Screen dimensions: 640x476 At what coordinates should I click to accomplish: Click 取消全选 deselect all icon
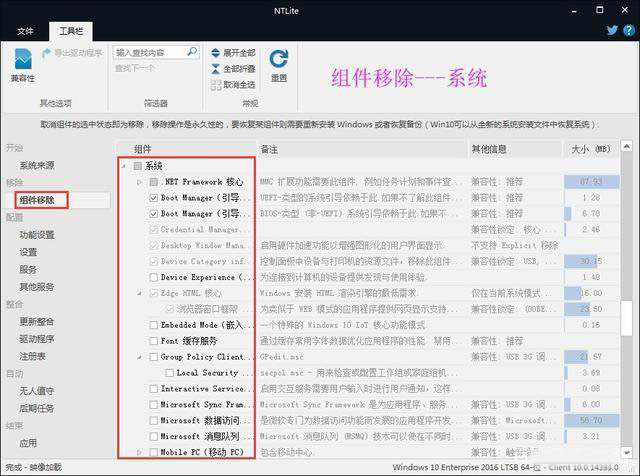216,85
